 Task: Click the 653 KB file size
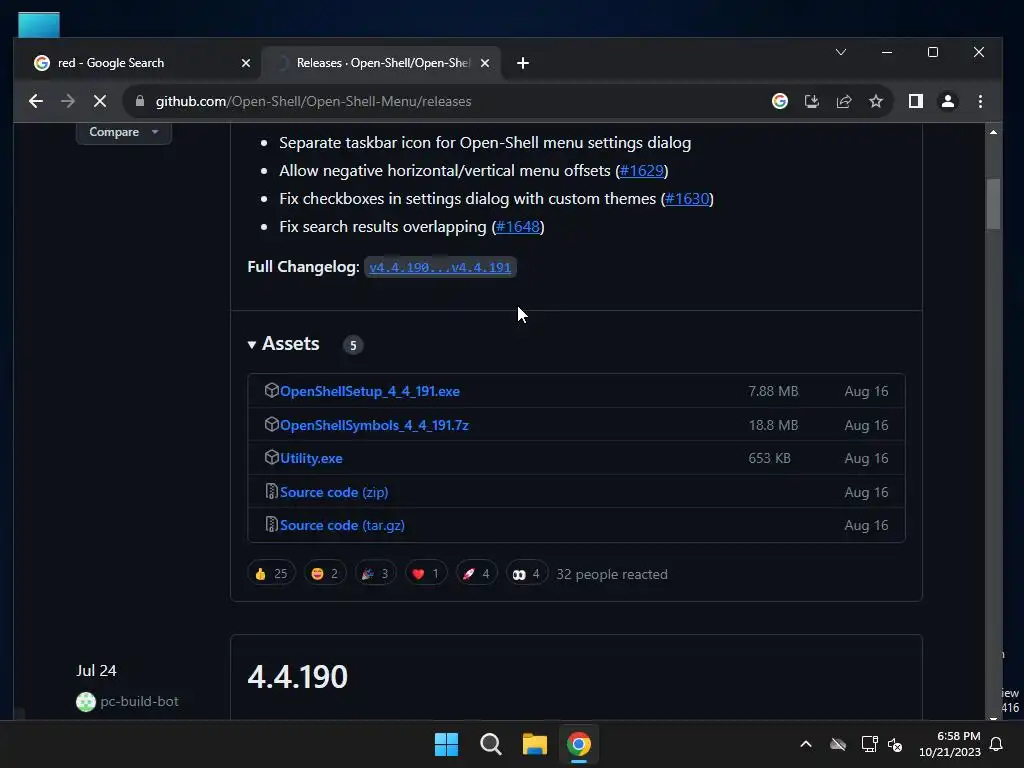click(x=769, y=458)
